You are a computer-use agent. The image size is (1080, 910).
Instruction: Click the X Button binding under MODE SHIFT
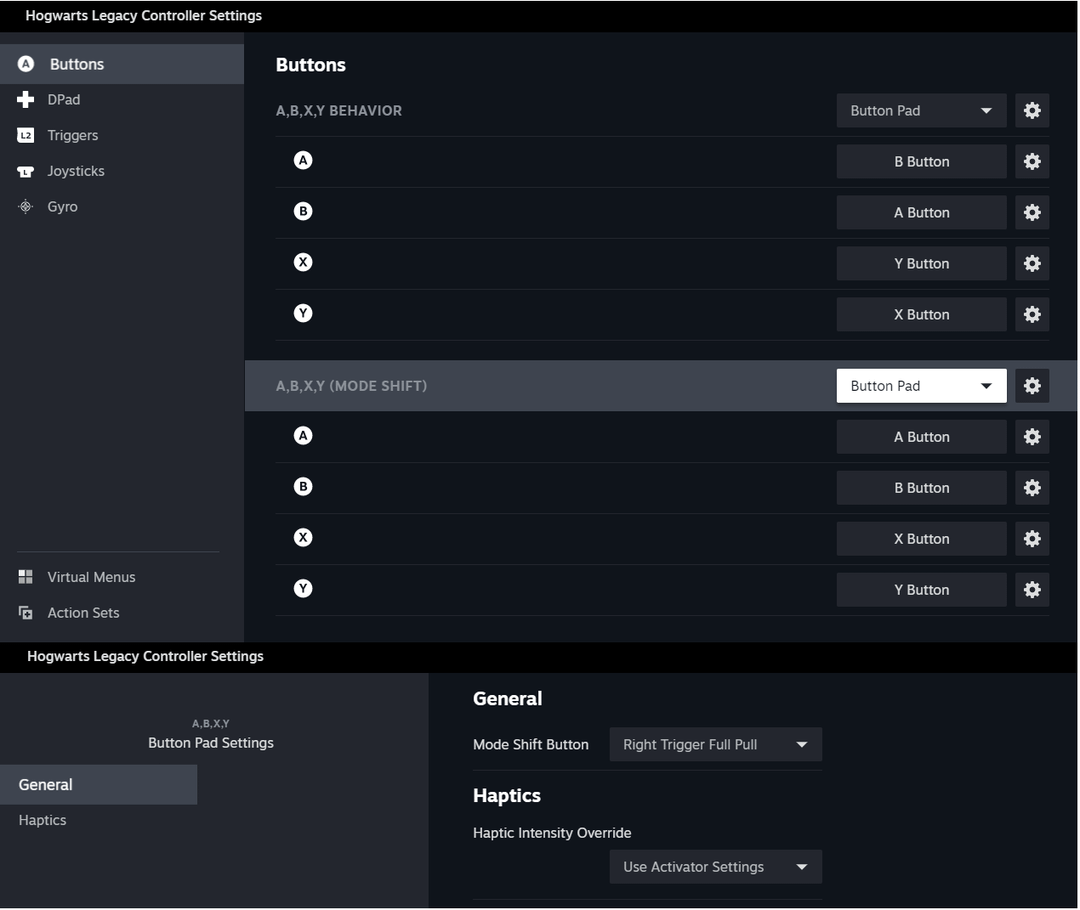pyautogui.click(x=920, y=538)
